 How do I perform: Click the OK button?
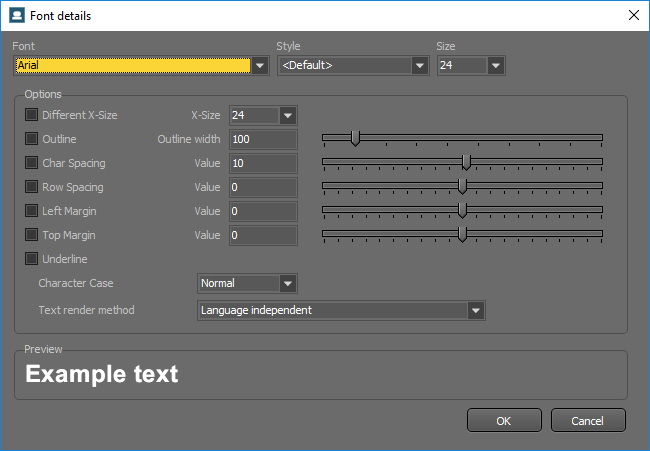pos(504,421)
